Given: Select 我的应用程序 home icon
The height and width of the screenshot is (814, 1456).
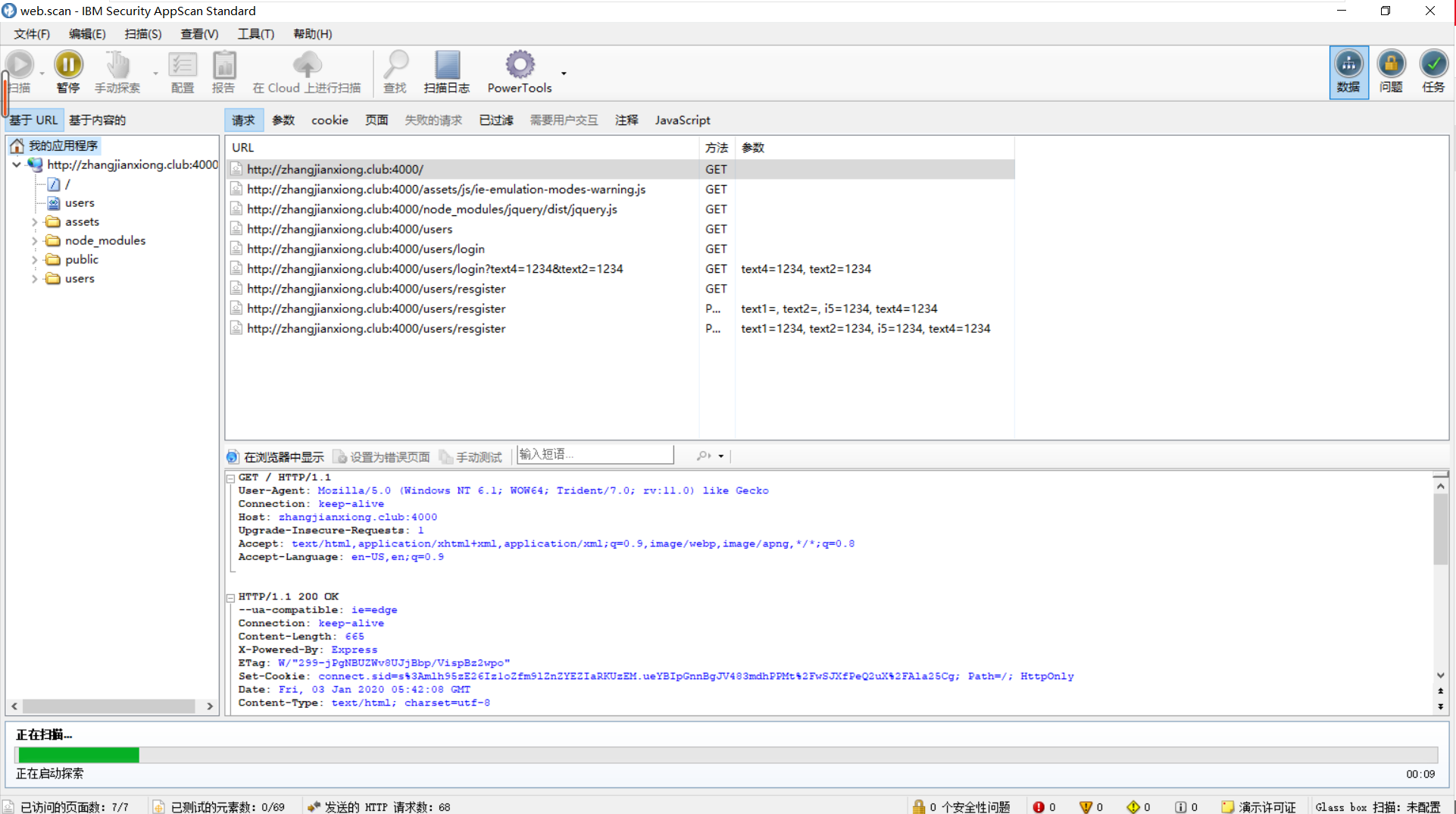Looking at the screenshot, I should pos(17,146).
